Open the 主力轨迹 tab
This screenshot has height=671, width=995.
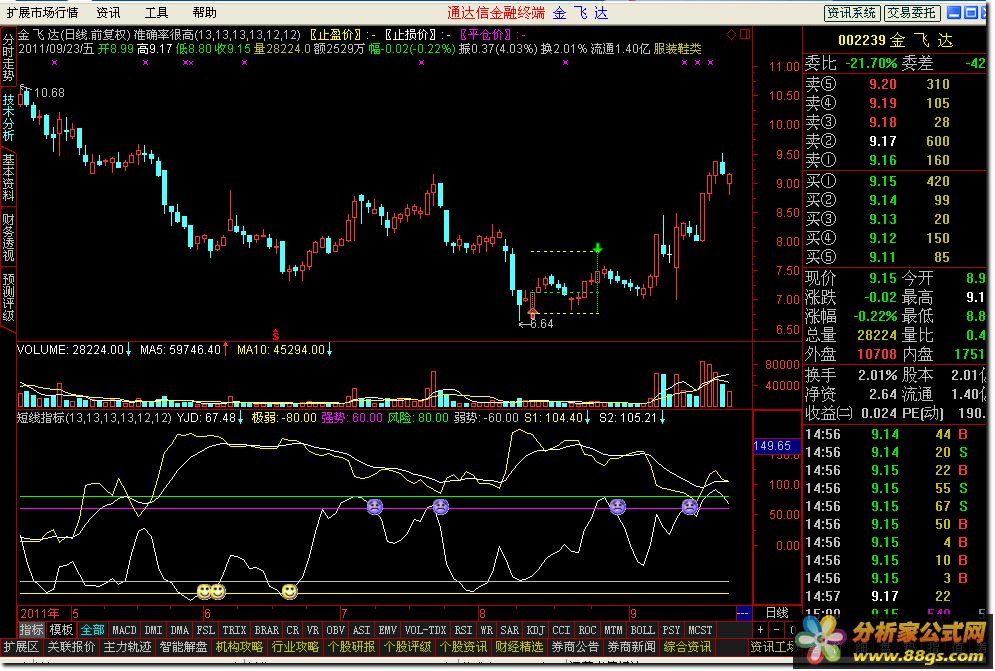[x=128, y=647]
